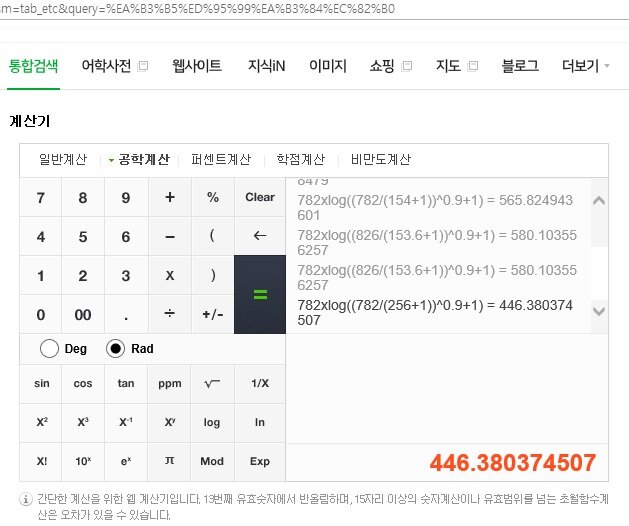
Task: Click the 00 double zero key
Action: pyautogui.click(x=83, y=314)
